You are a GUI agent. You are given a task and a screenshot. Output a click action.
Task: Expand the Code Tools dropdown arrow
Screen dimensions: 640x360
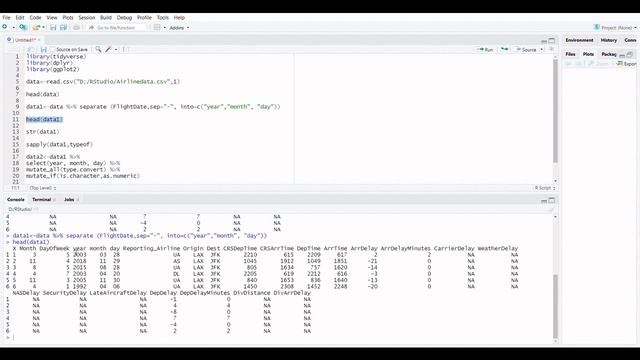[x=116, y=50]
